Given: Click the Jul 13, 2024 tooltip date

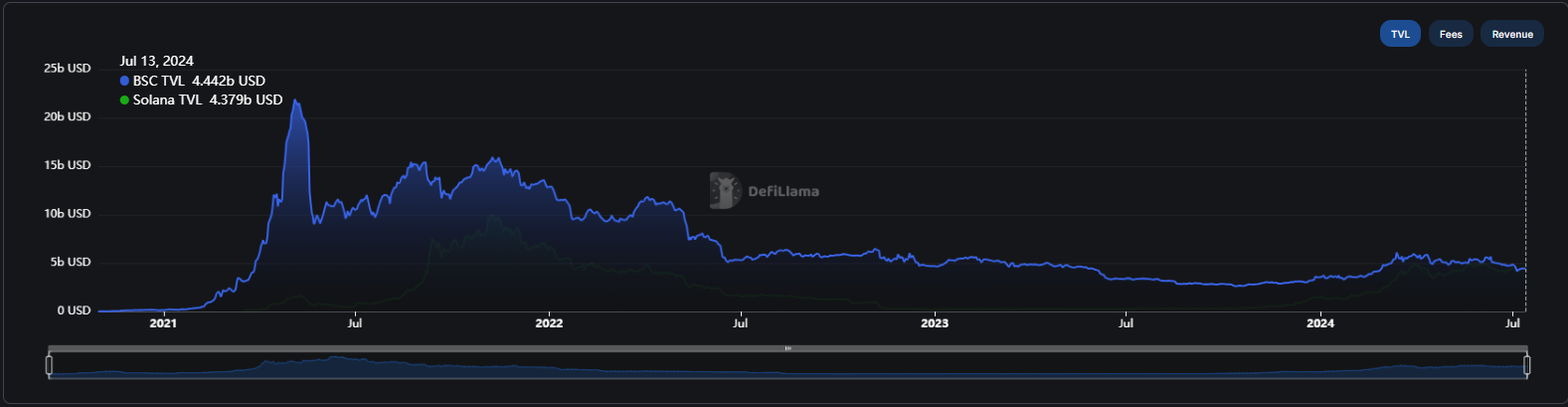Looking at the screenshot, I should point(156,61).
